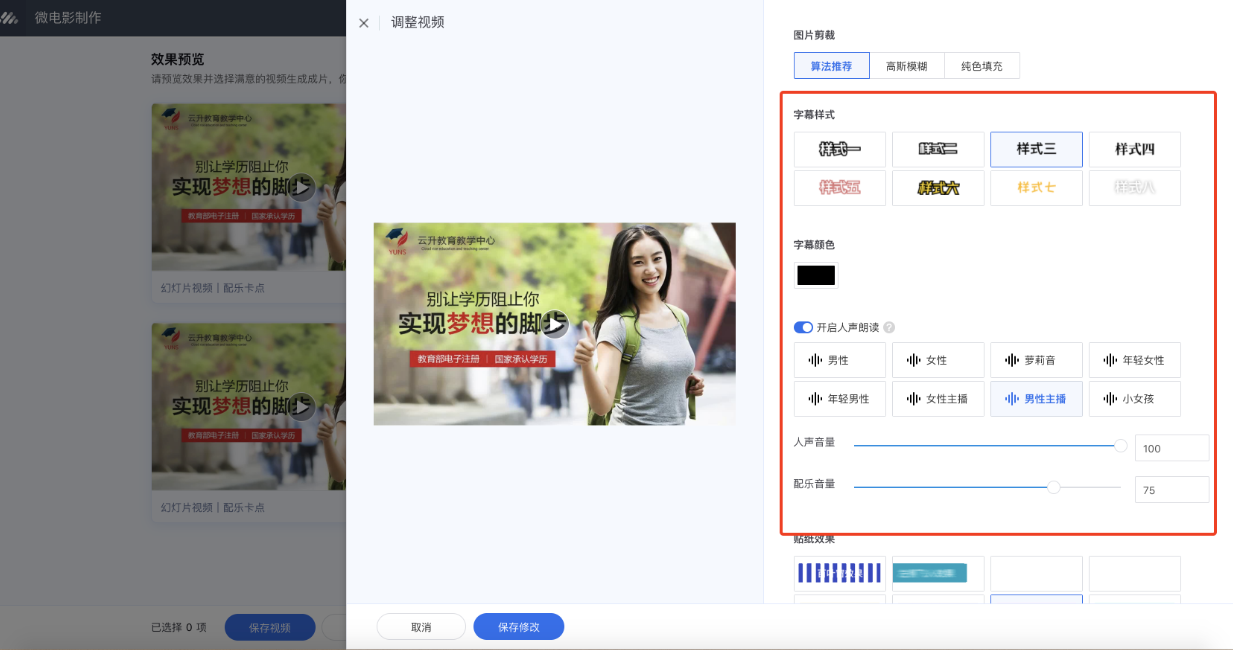This screenshot has height=650, width=1233.
Task: Click the 取消 cancel button
Action: click(x=421, y=626)
